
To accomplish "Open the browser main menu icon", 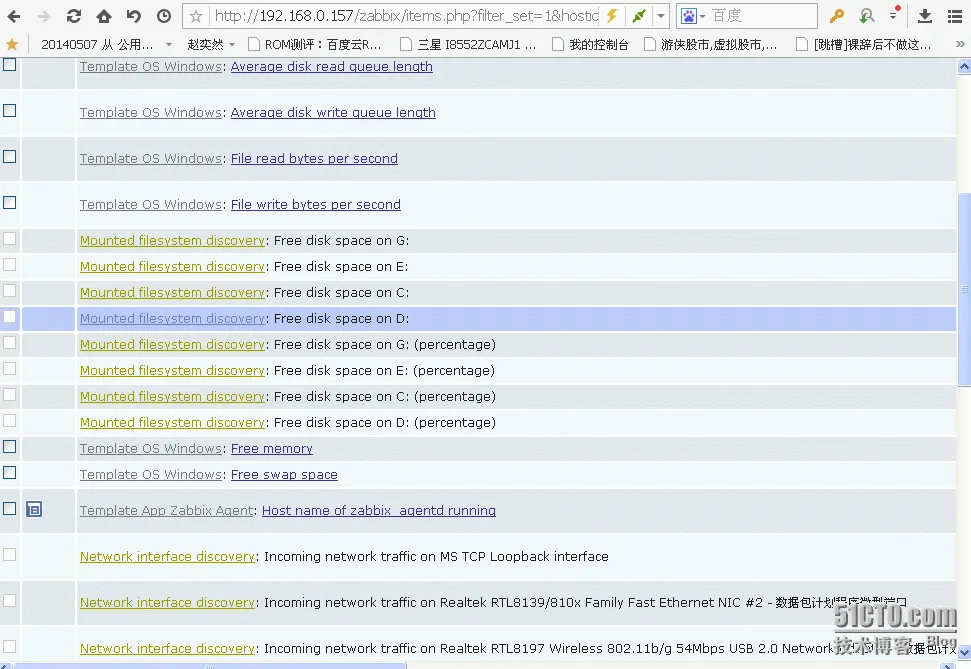I will click(x=955, y=16).
